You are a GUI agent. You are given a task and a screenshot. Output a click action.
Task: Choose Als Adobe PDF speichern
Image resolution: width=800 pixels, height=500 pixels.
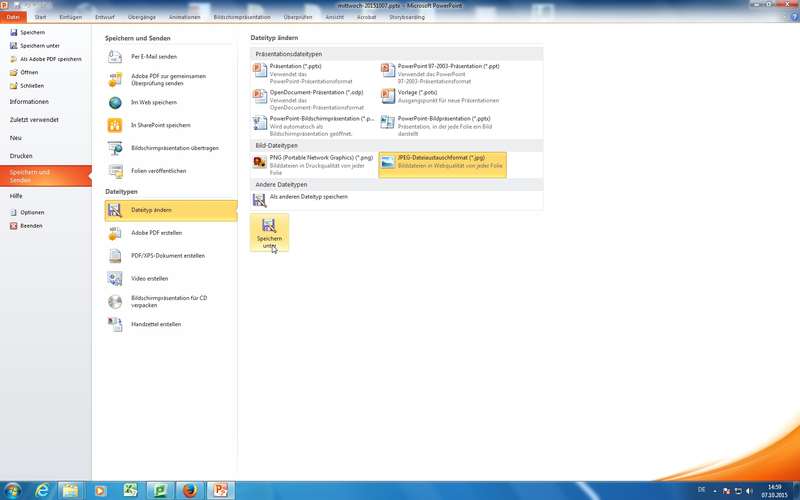(x=45, y=59)
